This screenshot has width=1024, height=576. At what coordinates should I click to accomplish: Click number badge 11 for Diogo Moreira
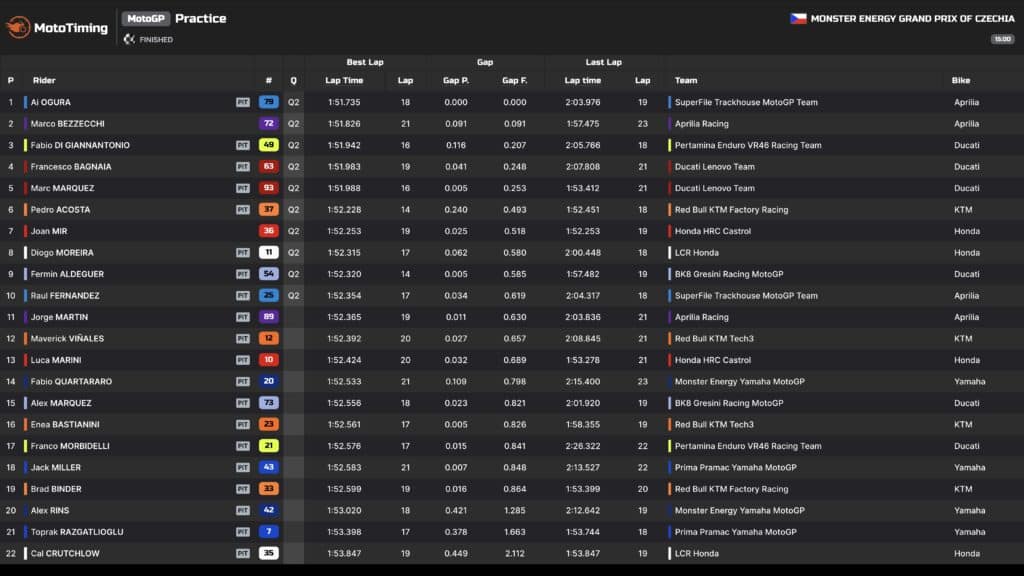click(268, 253)
